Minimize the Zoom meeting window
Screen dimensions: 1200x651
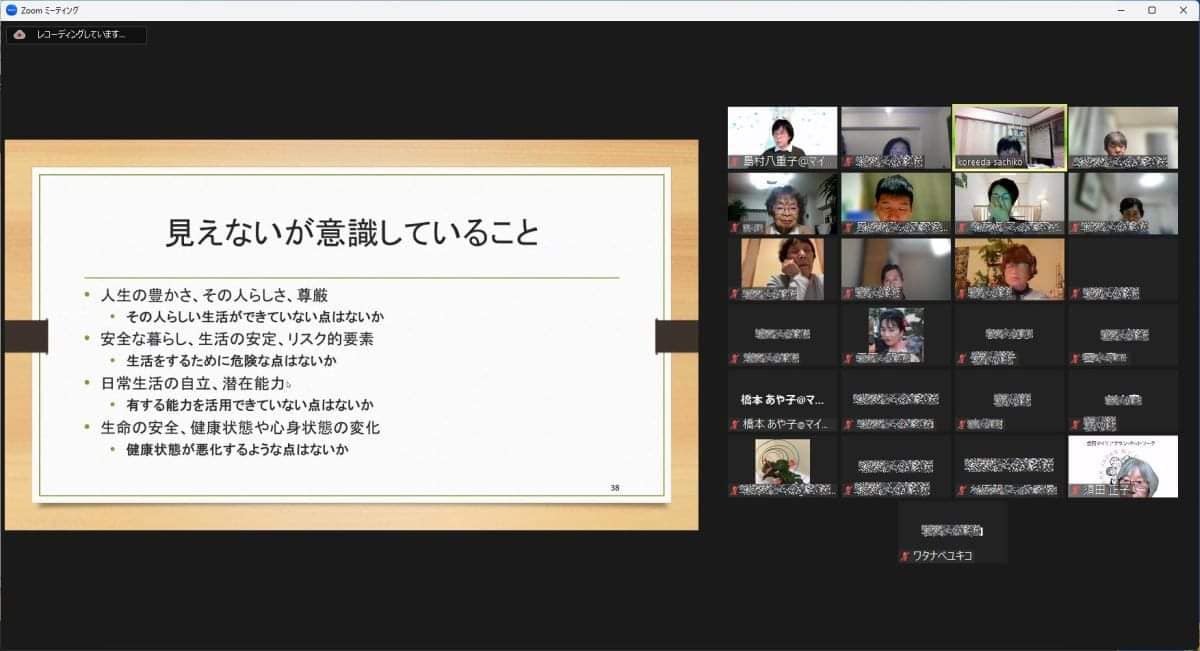click(1123, 10)
